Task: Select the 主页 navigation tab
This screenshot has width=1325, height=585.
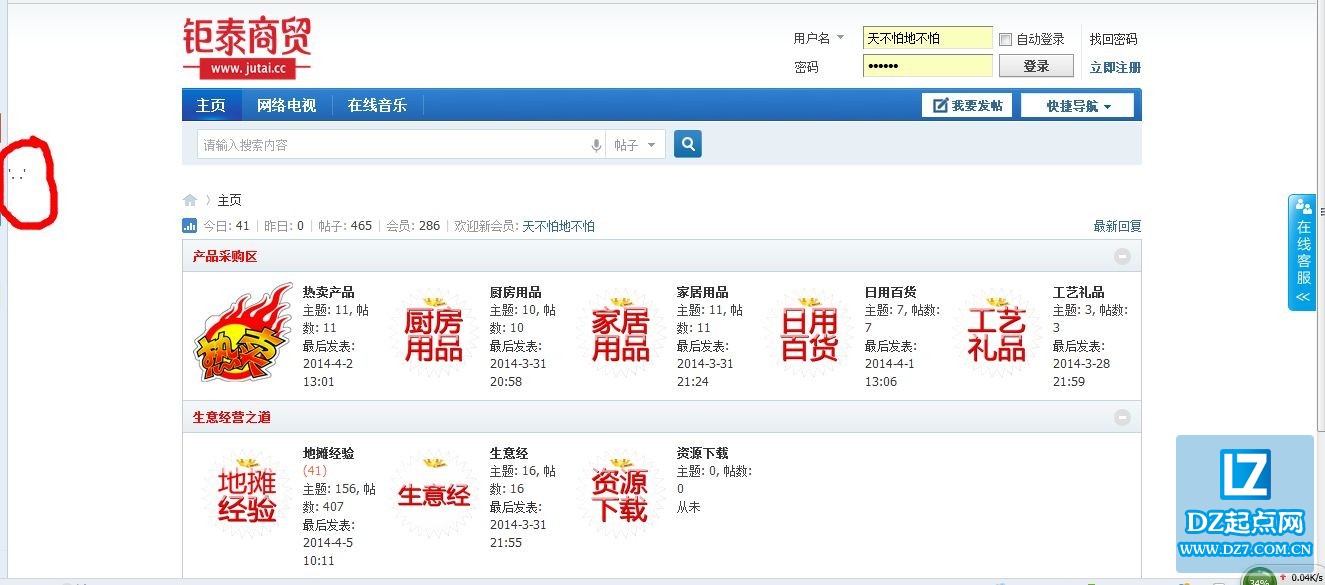Action: (211, 105)
